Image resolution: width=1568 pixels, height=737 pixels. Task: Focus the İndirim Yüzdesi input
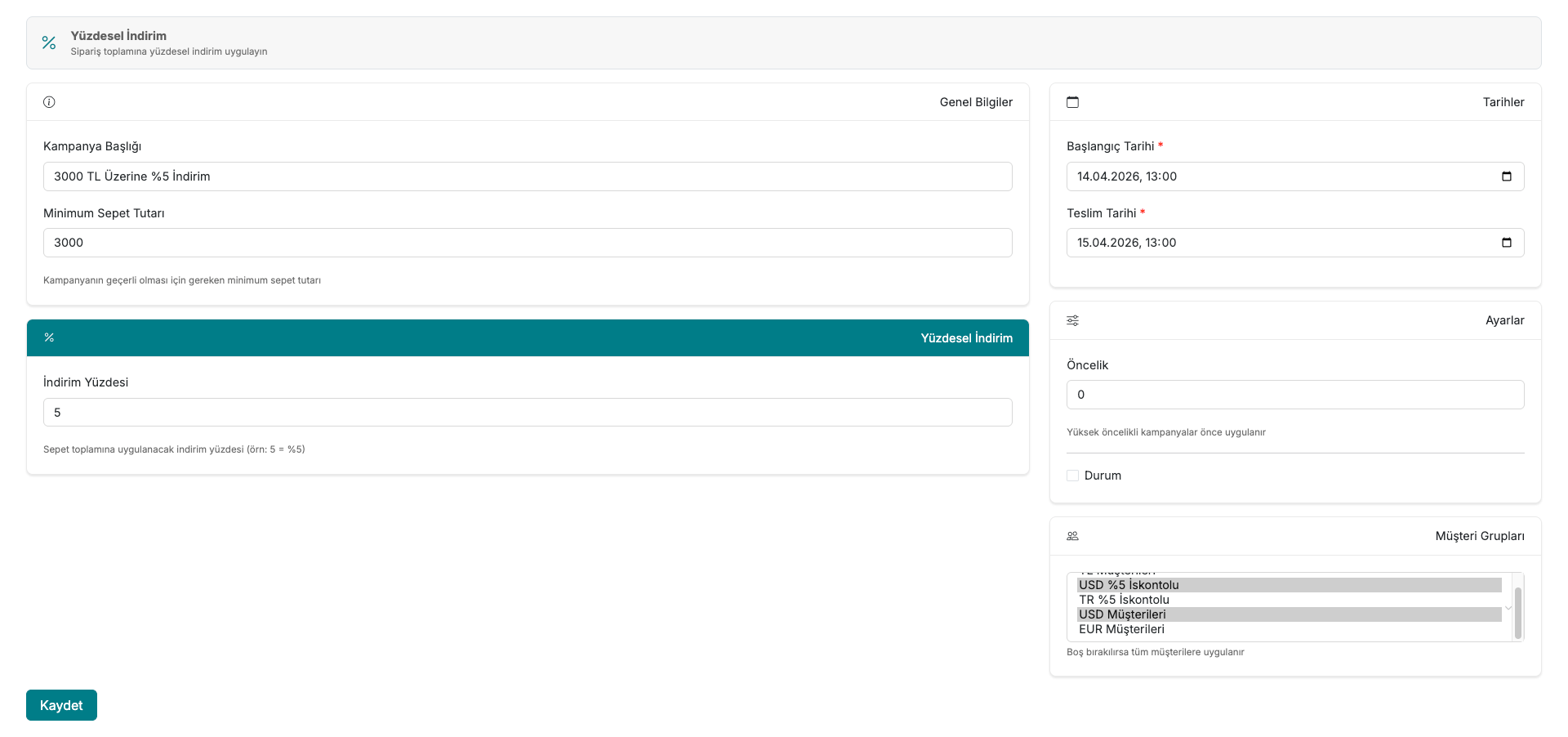click(528, 413)
